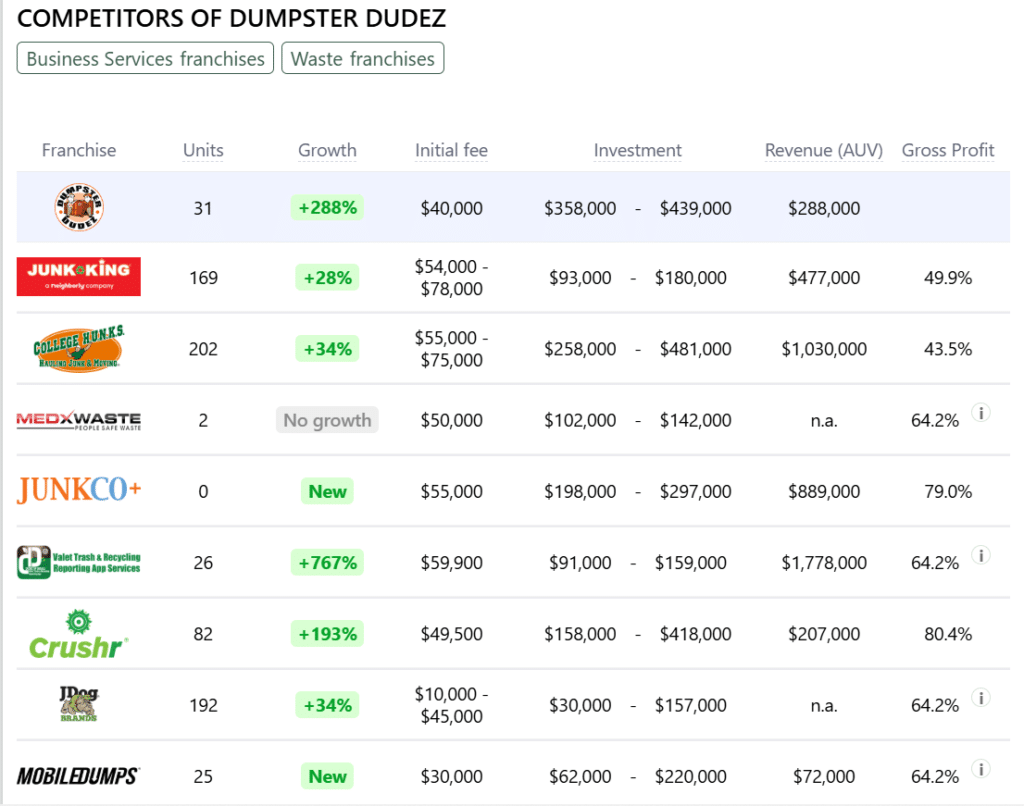Click gross profit 80.4%
The width and height of the screenshot is (1024, 806).
(x=948, y=634)
